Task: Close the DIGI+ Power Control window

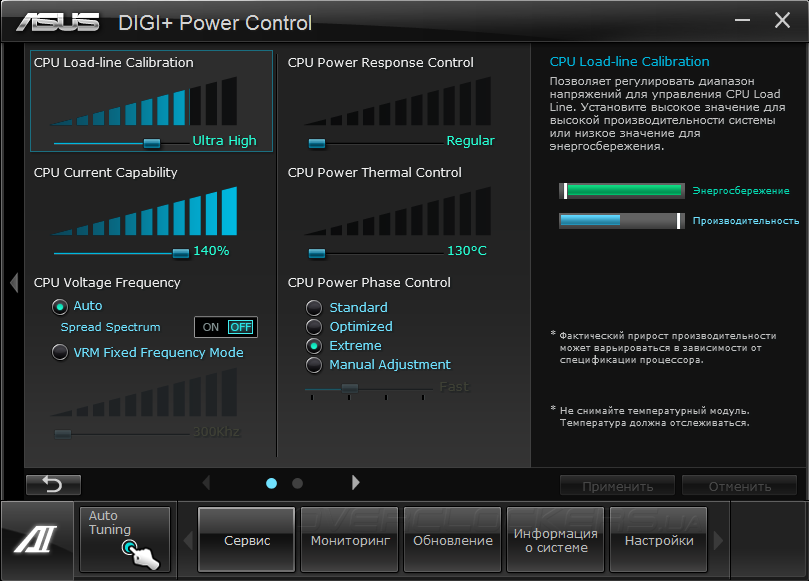Action: [x=782, y=20]
